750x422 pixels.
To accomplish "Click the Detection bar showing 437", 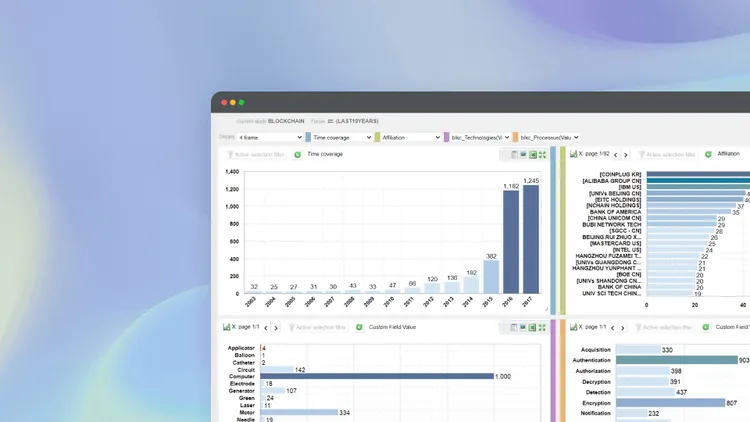I will (x=645, y=392).
